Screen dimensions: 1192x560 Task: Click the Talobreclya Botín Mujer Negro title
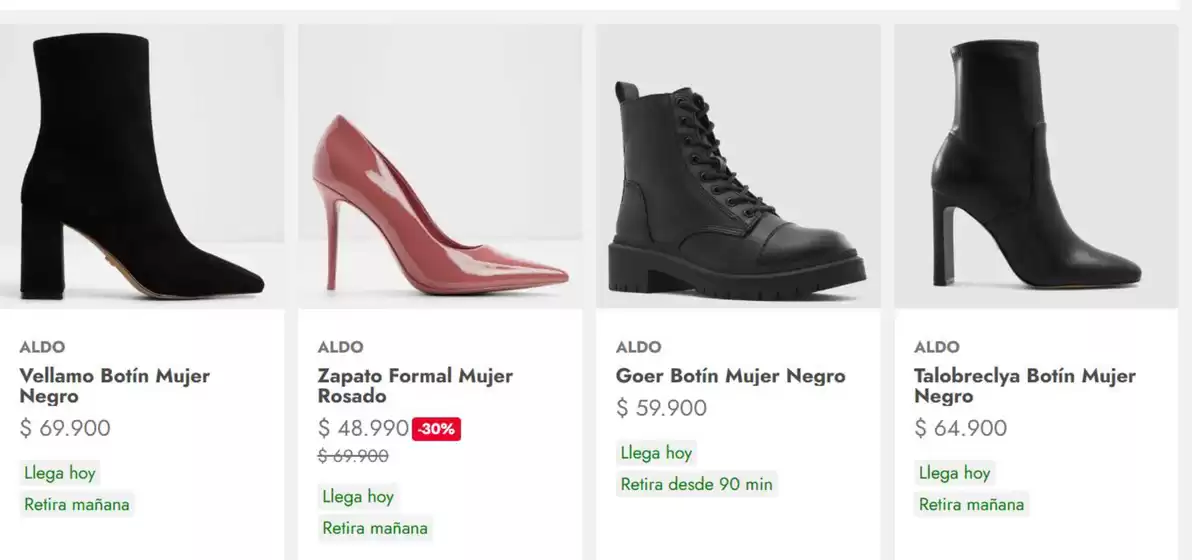click(1024, 386)
